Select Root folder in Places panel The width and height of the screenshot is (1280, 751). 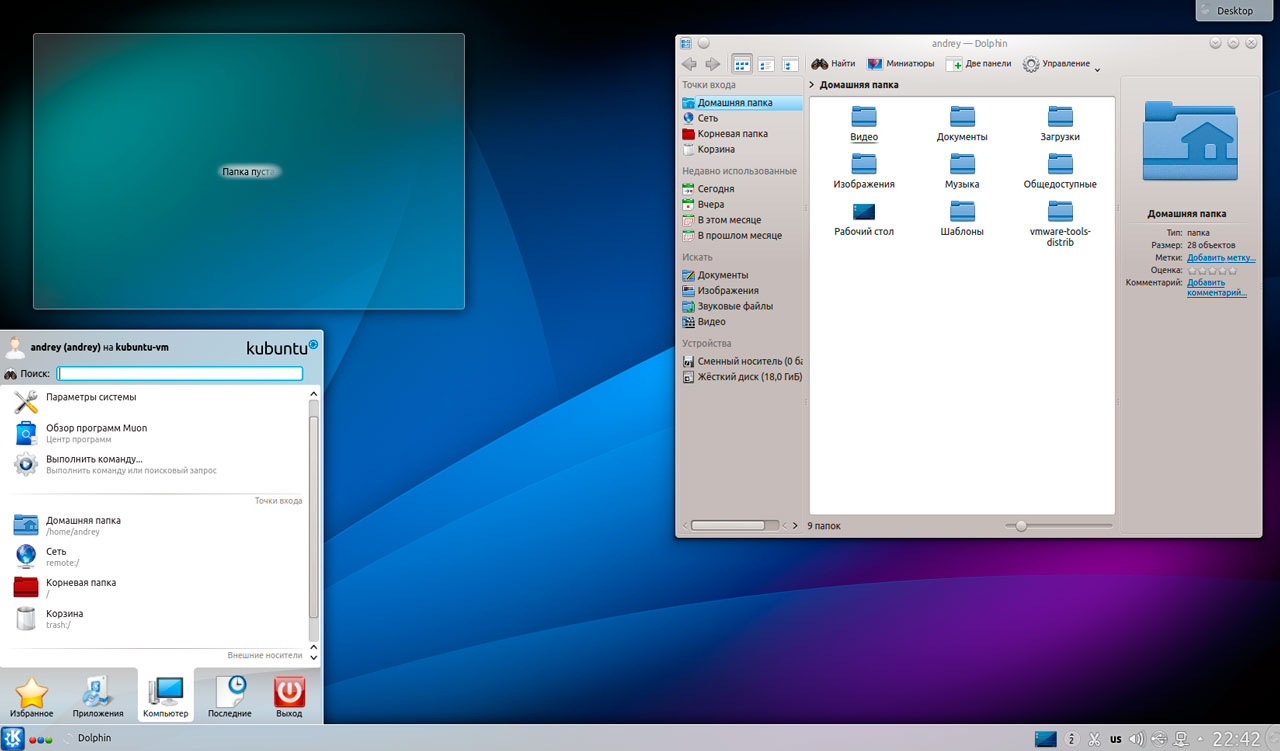click(x=732, y=133)
